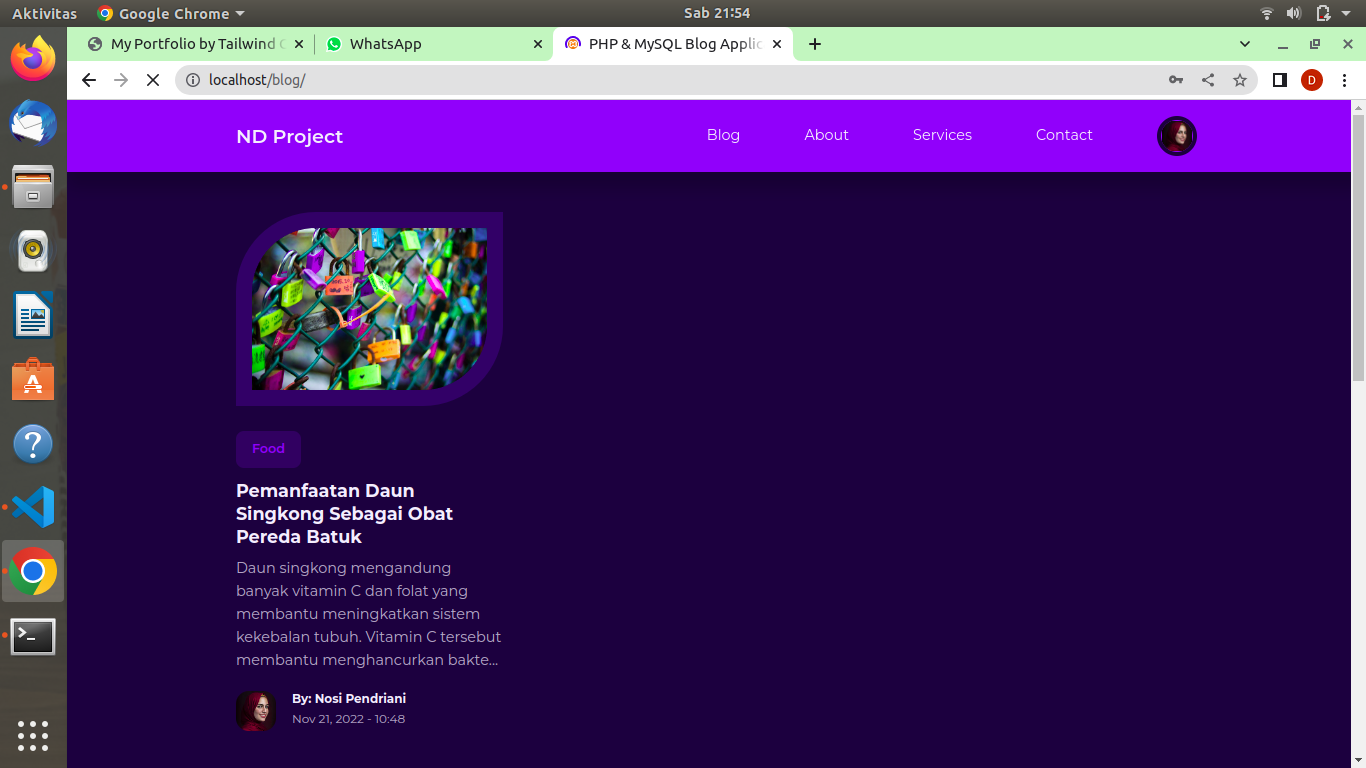Open the Pemanfaatan Daun Singkong article

(344, 513)
